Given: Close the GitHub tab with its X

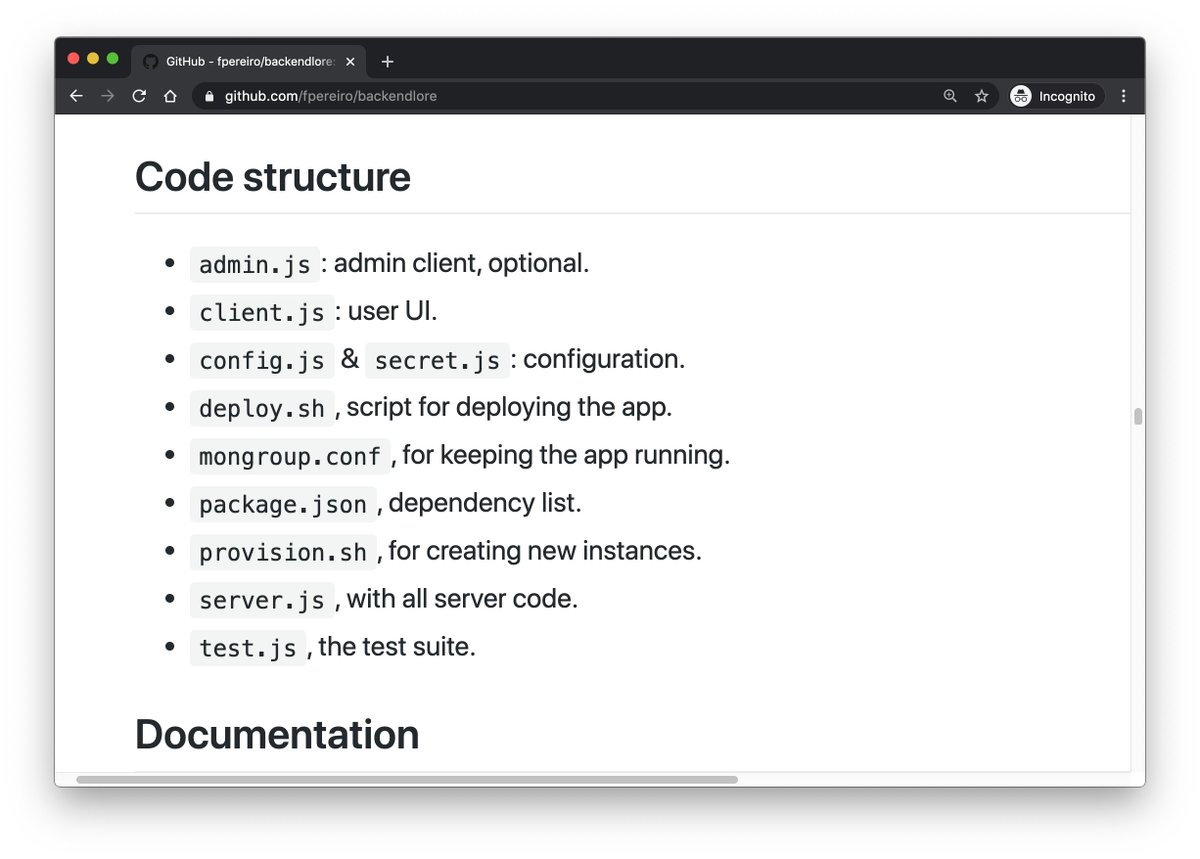Looking at the screenshot, I should pyautogui.click(x=350, y=61).
